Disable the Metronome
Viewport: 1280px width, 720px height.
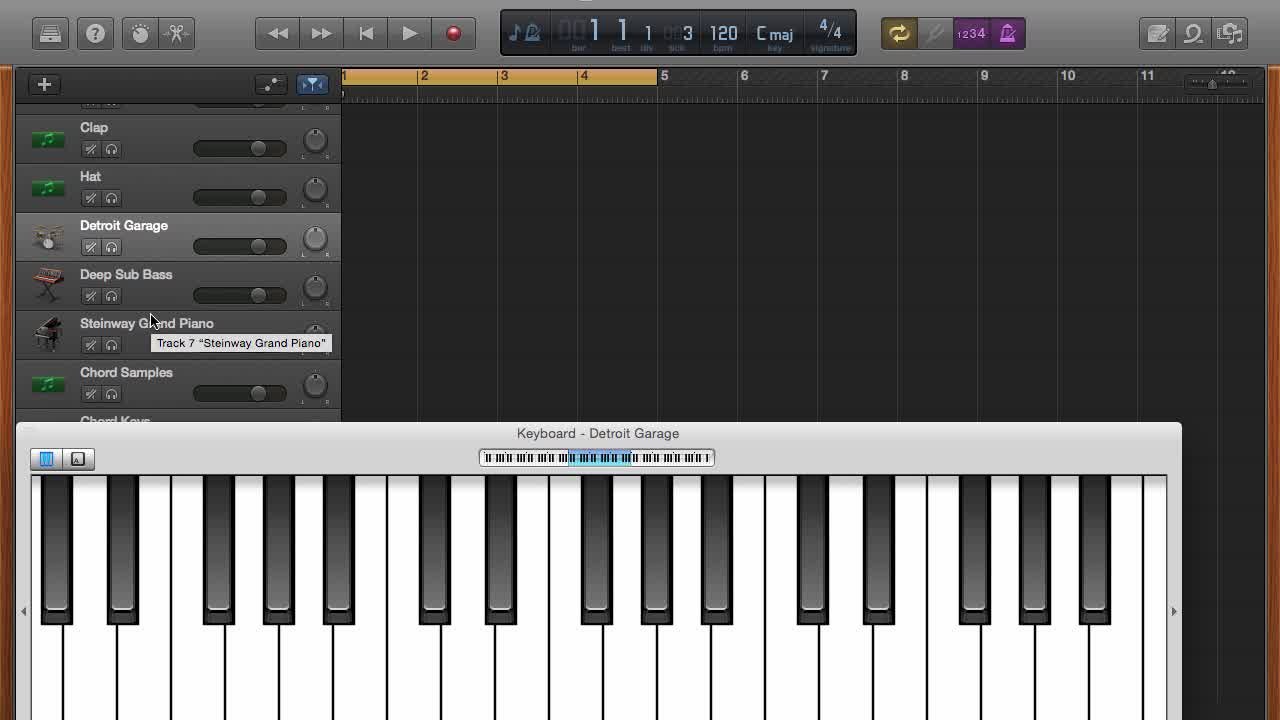click(x=1008, y=33)
